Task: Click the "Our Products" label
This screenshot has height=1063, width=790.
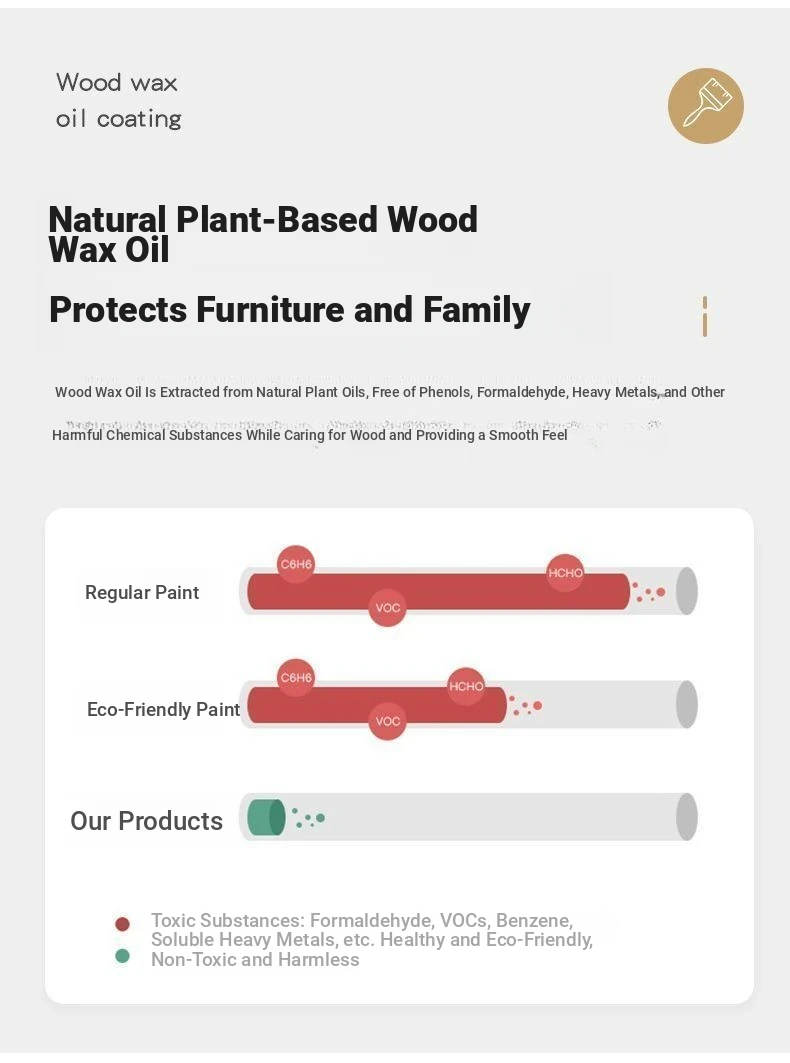Action: coord(146,821)
